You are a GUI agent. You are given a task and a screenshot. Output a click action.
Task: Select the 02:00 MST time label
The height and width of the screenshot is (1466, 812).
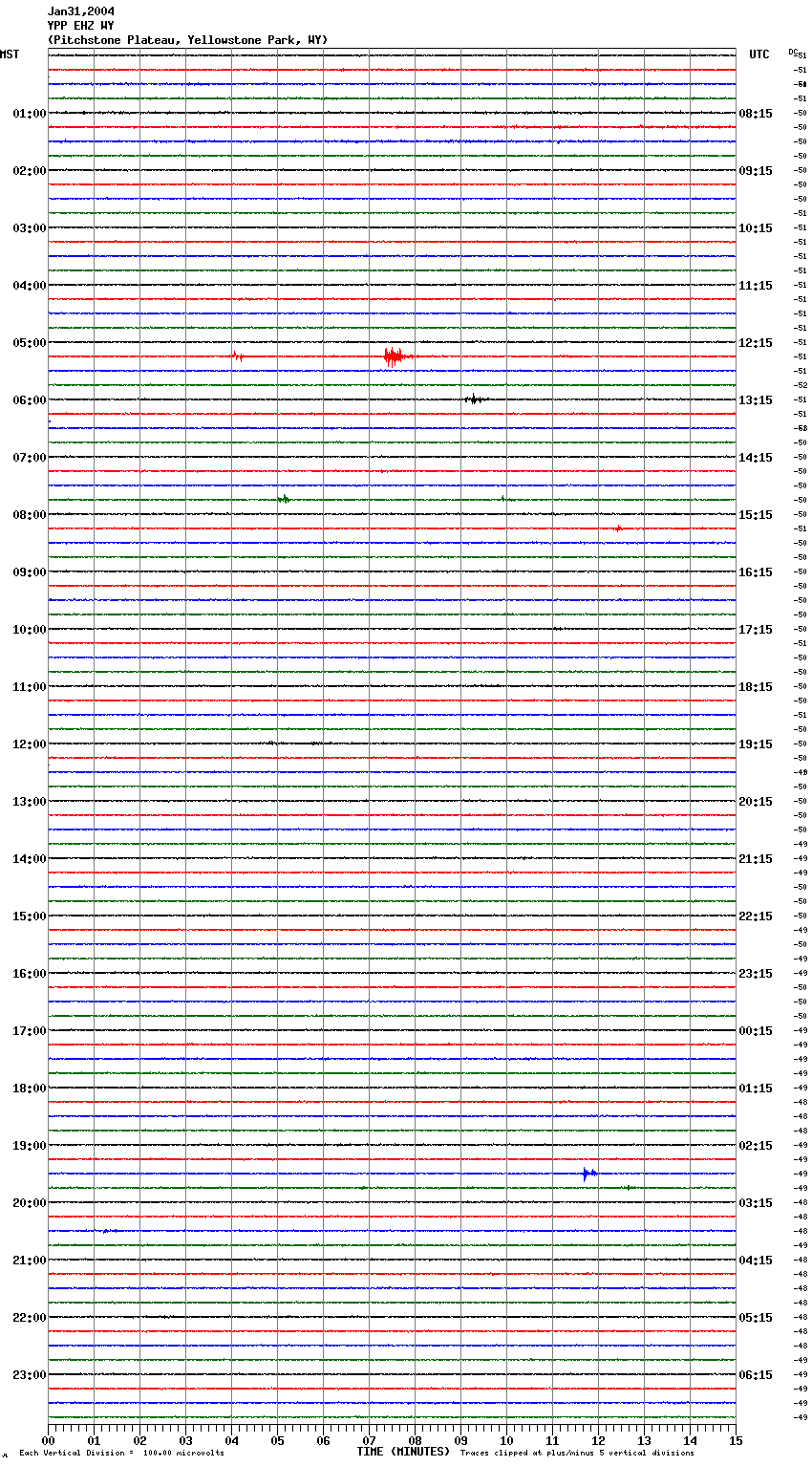pyautogui.click(x=30, y=171)
